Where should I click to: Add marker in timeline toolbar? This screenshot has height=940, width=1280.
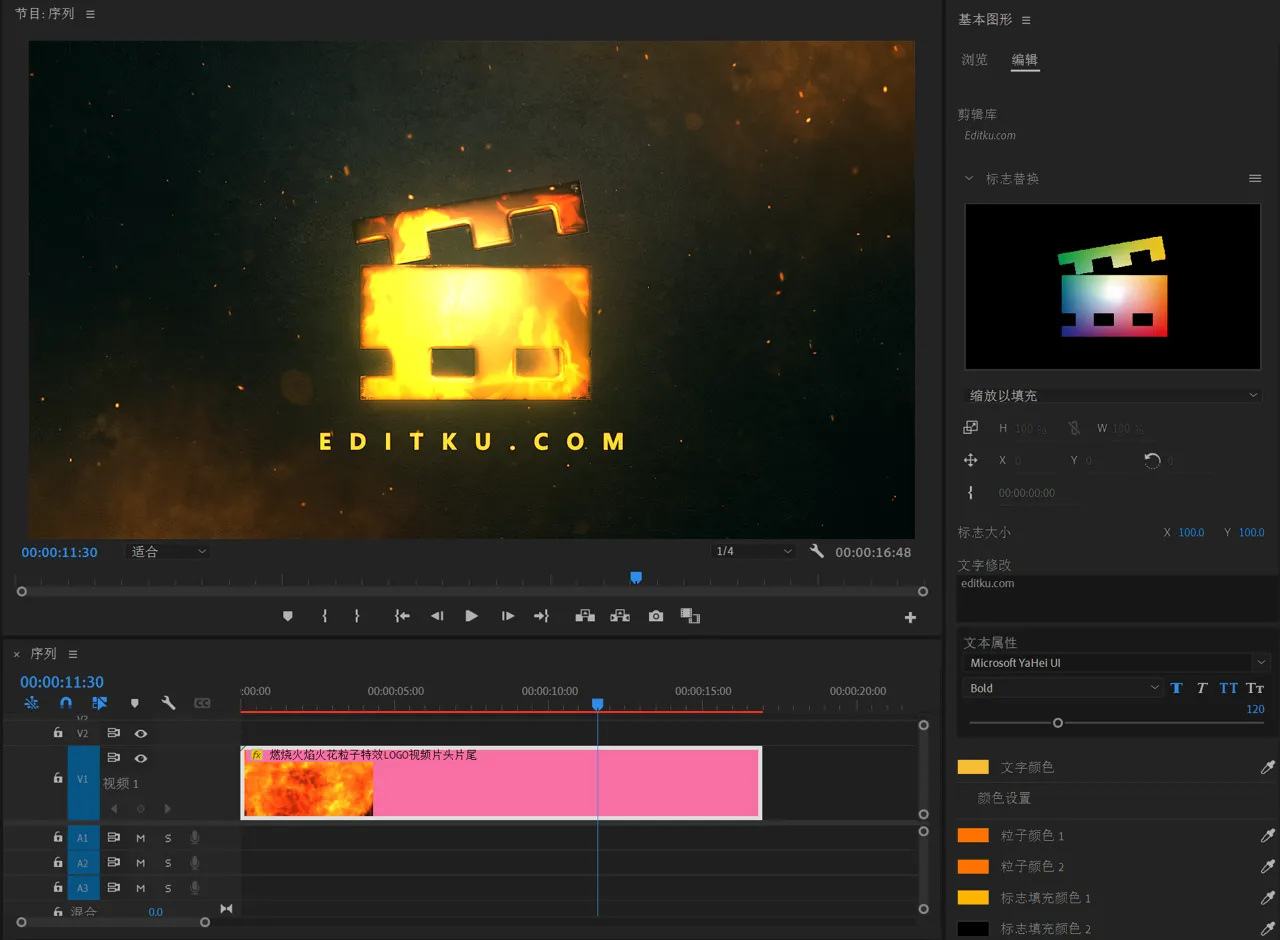pyautogui.click(x=135, y=704)
